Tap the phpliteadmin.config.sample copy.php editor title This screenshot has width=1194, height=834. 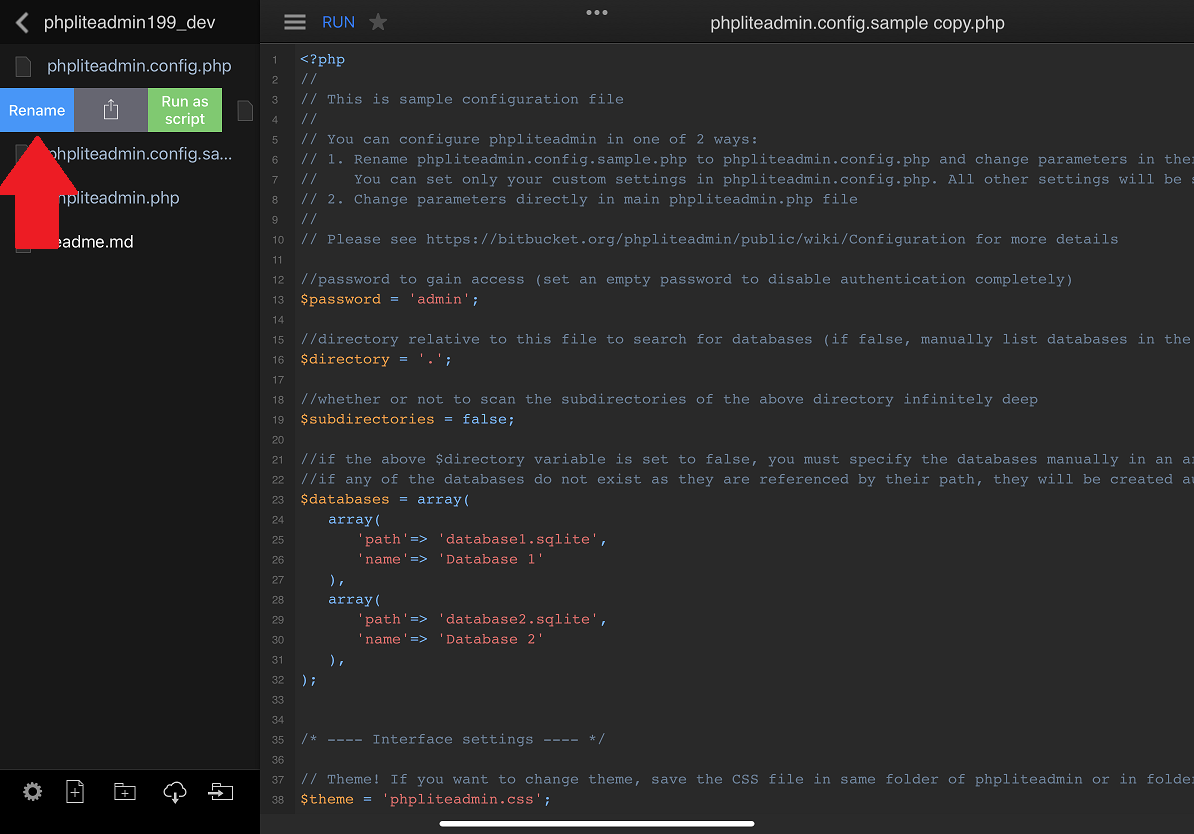857,23
